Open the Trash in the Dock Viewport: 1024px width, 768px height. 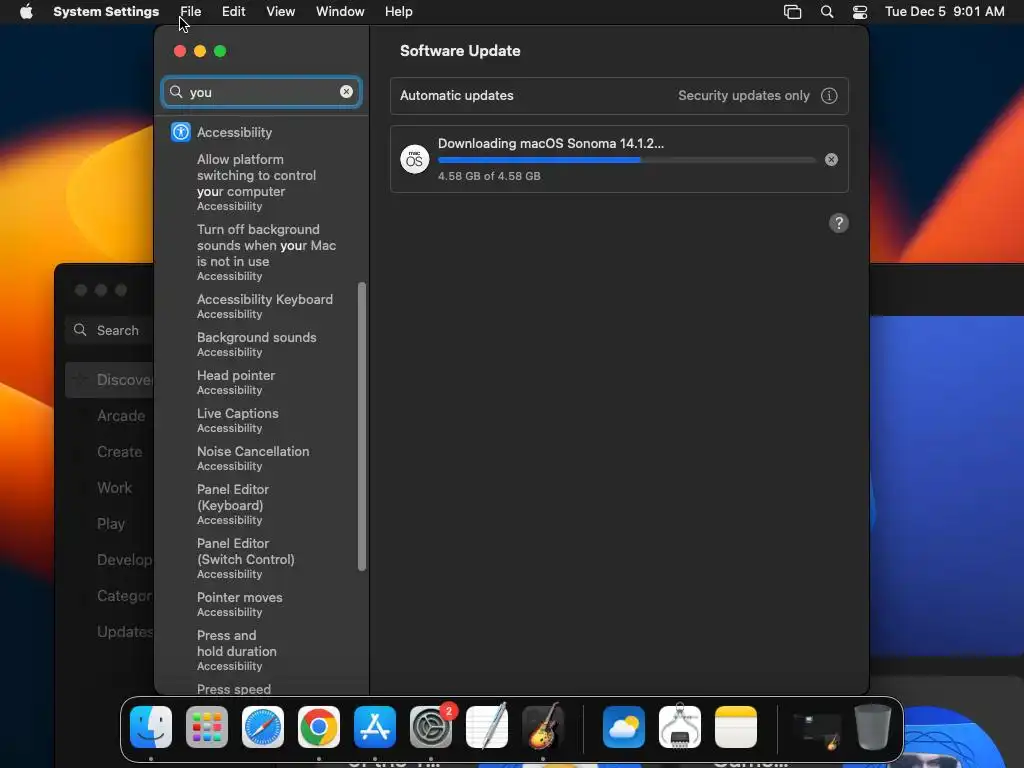pos(873,727)
